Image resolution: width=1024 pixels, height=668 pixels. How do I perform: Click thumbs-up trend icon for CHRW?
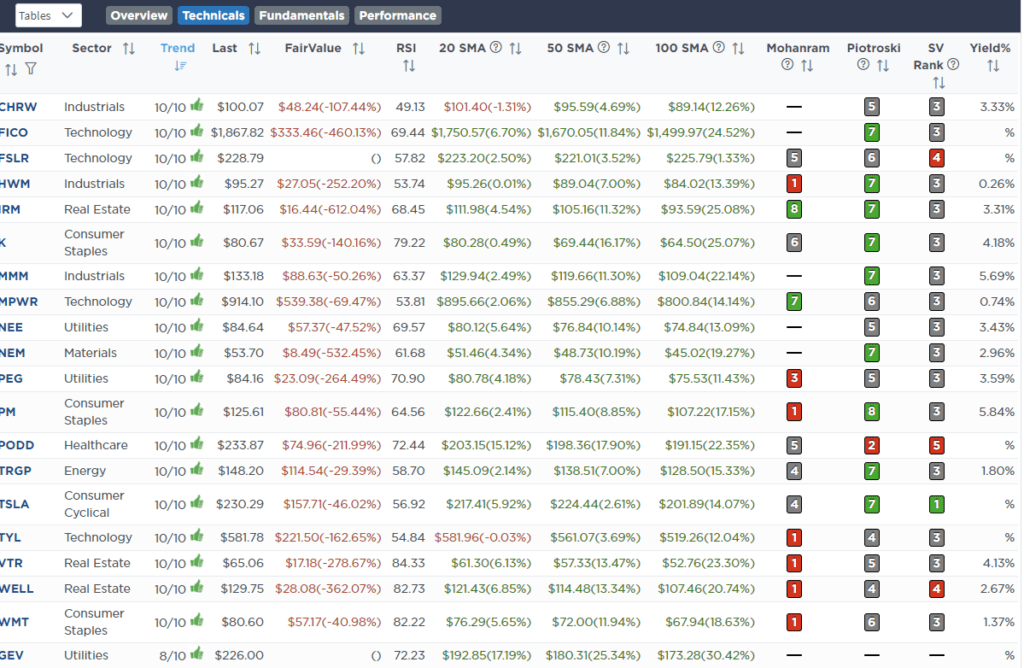[x=197, y=106]
